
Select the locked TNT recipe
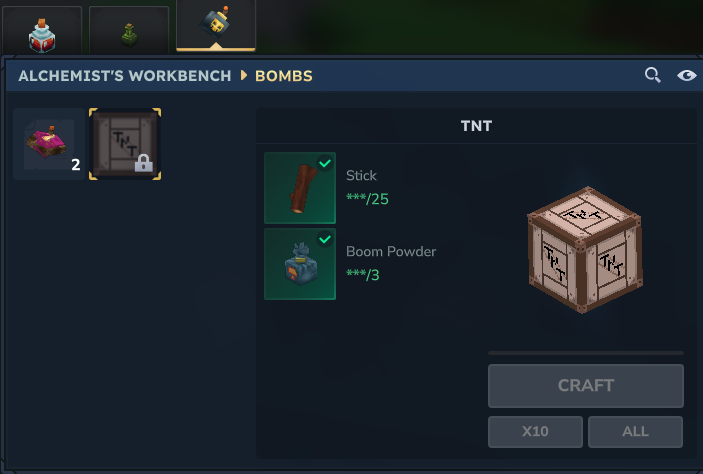[x=125, y=144]
